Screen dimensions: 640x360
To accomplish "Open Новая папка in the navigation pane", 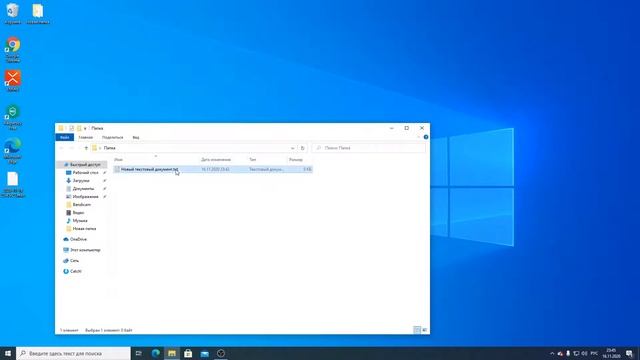I will click(84, 229).
